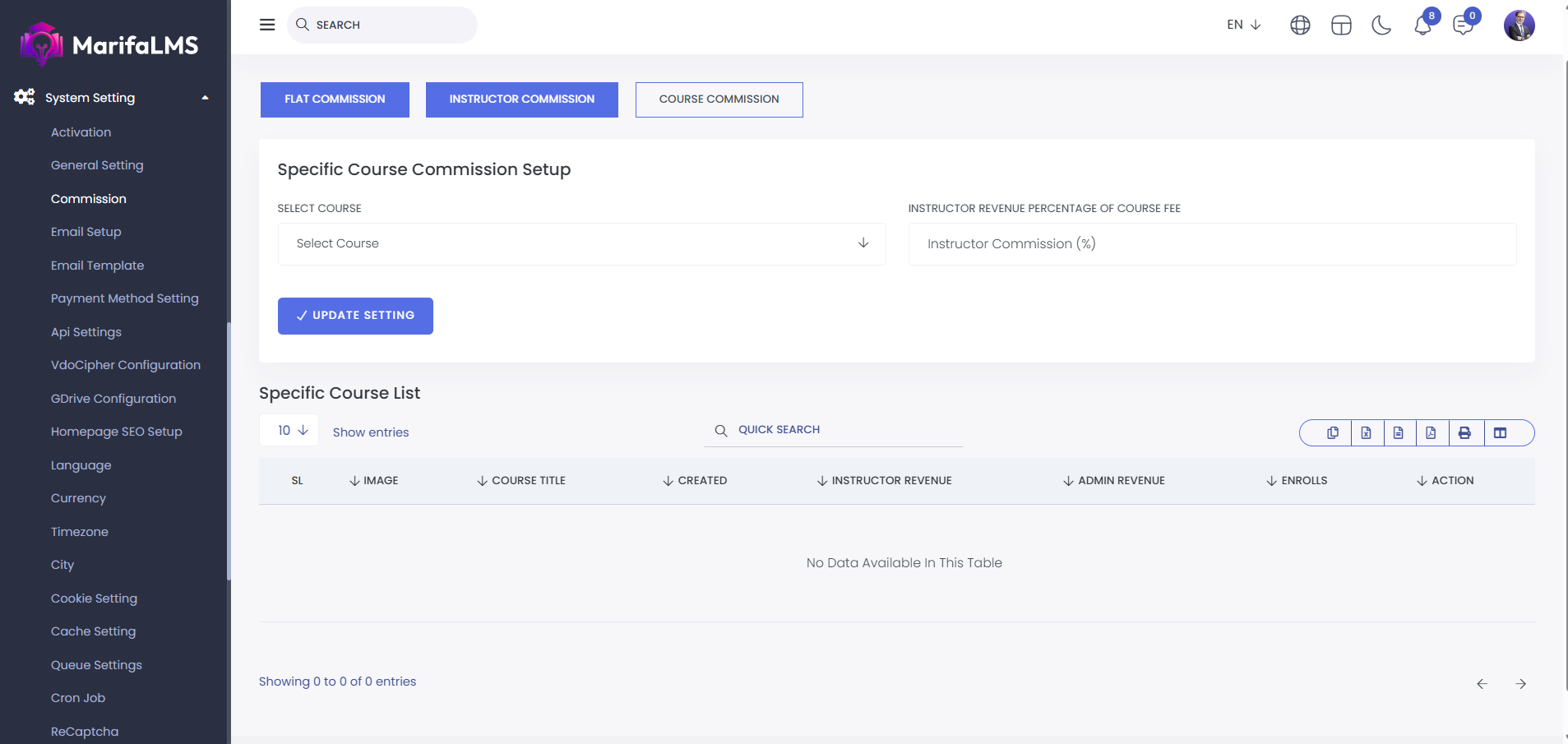Toggle sidebar with hamburger menu
This screenshot has width=1568, height=744.
pos(267,25)
